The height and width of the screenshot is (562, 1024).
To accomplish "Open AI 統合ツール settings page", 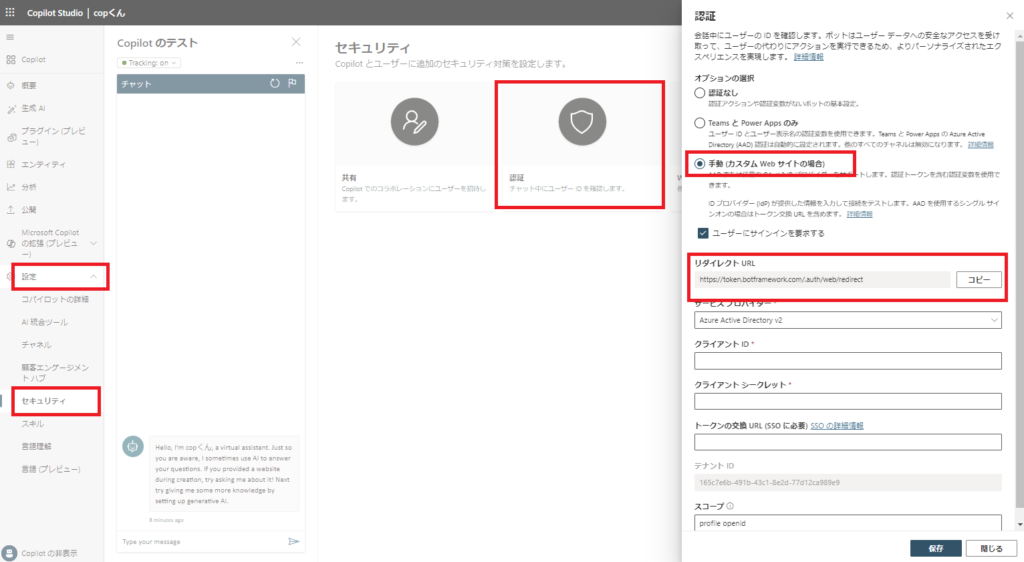I will tap(44, 322).
